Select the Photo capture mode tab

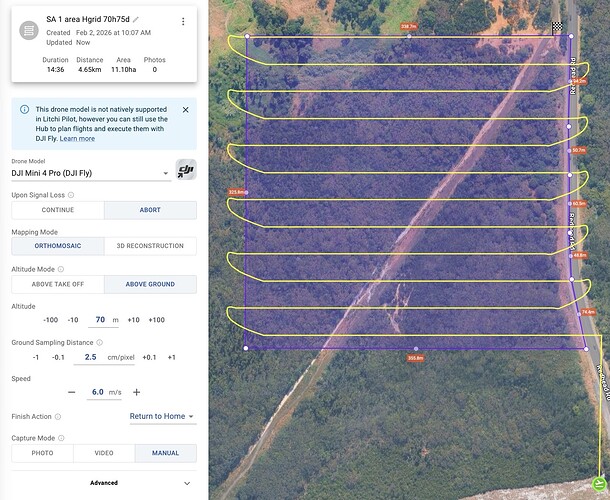[42, 453]
